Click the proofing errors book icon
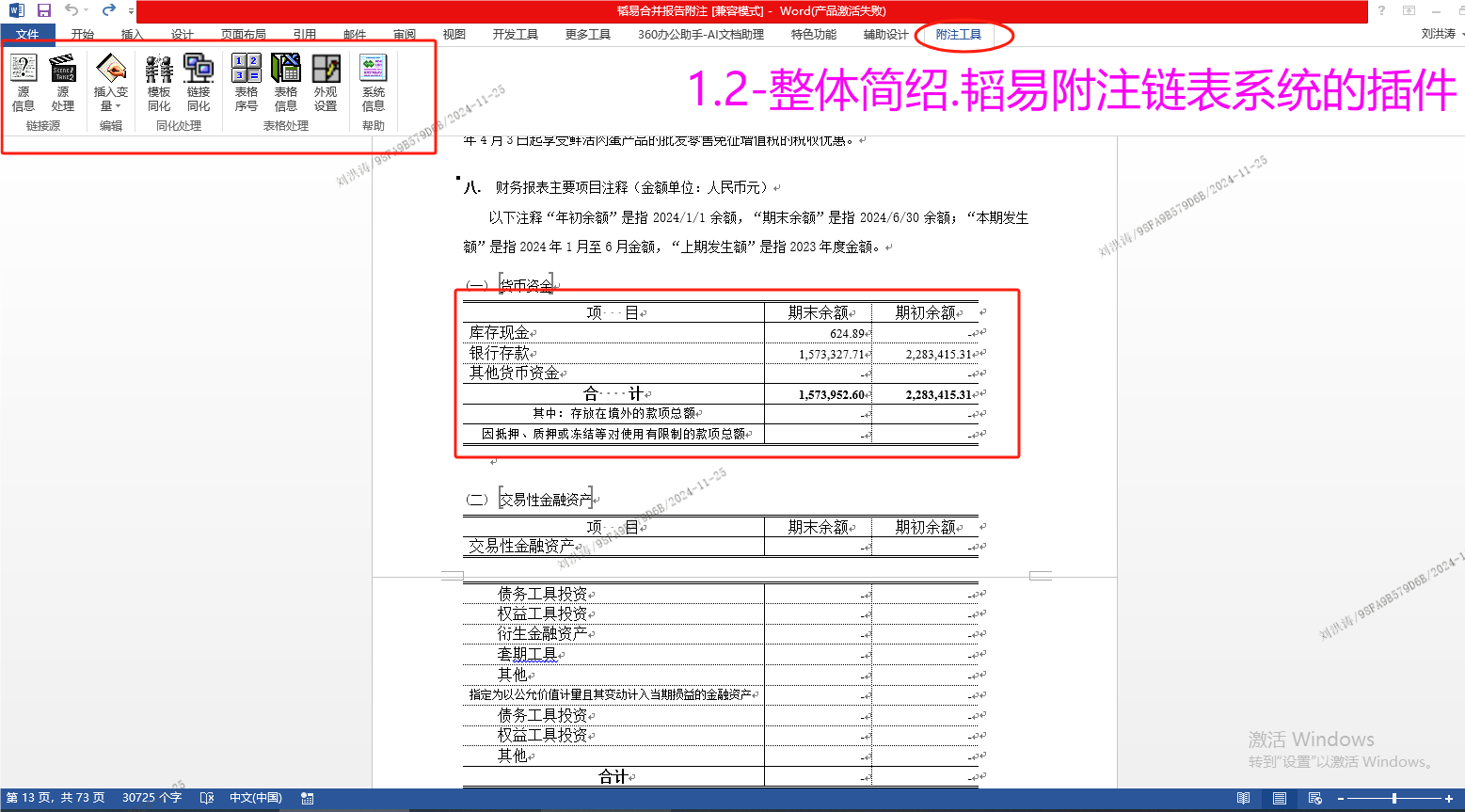The width and height of the screenshot is (1465, 812). pos(207,798)
